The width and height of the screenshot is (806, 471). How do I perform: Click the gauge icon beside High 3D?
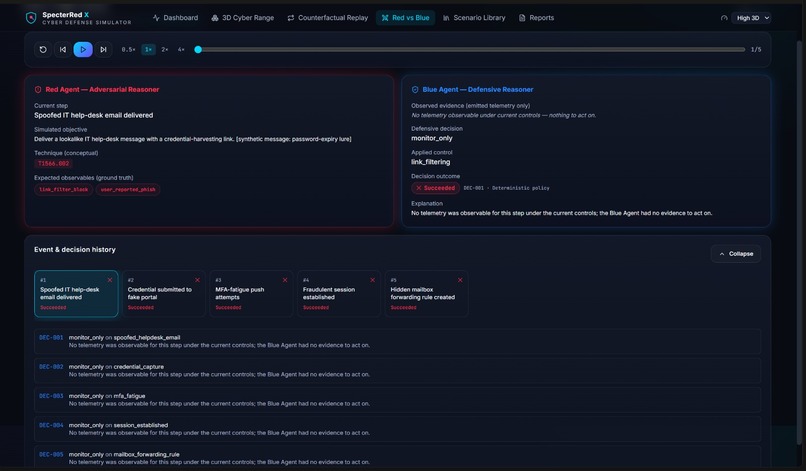point(724,18)
